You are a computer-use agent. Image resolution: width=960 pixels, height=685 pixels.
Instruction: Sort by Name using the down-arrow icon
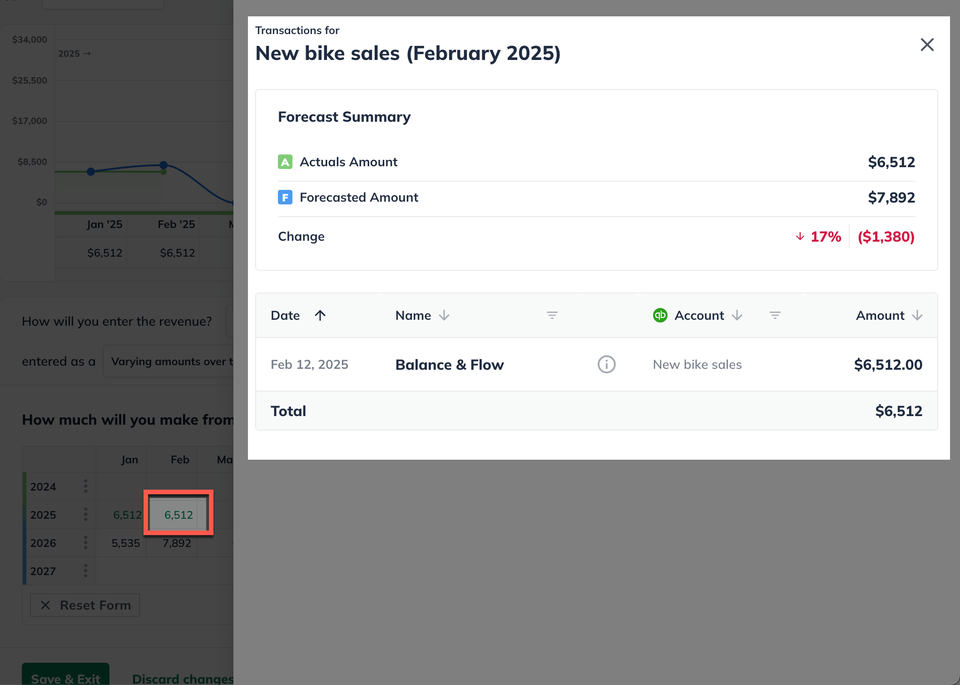pos(444,315)
